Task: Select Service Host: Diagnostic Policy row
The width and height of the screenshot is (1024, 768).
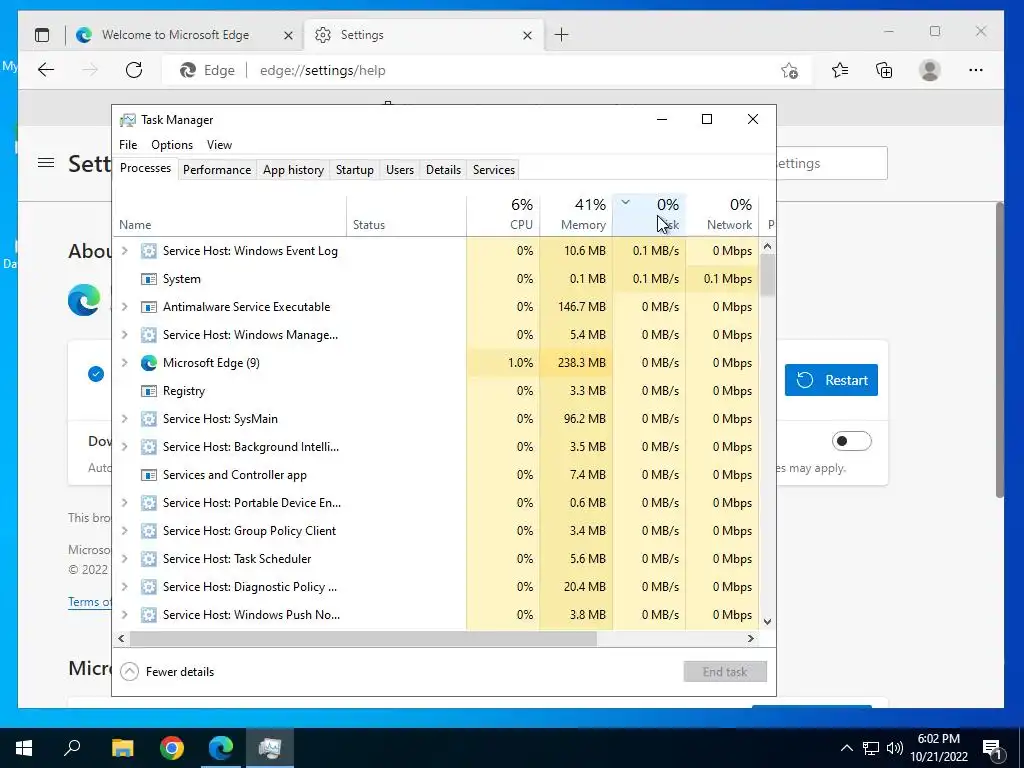Action: pyautogui.click(x=436, y=586)
